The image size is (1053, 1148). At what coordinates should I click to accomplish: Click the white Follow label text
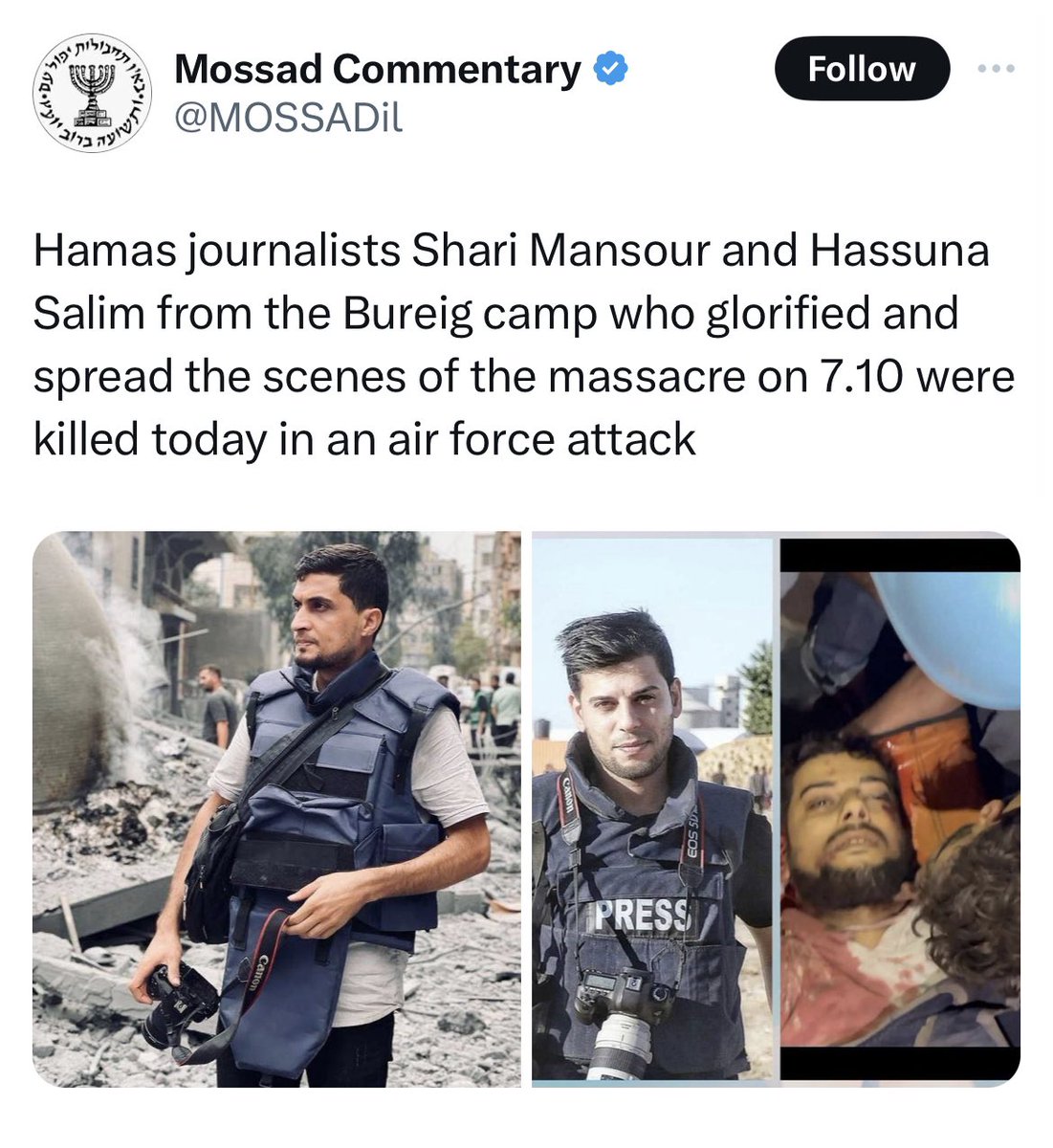(x=862, y=69)
